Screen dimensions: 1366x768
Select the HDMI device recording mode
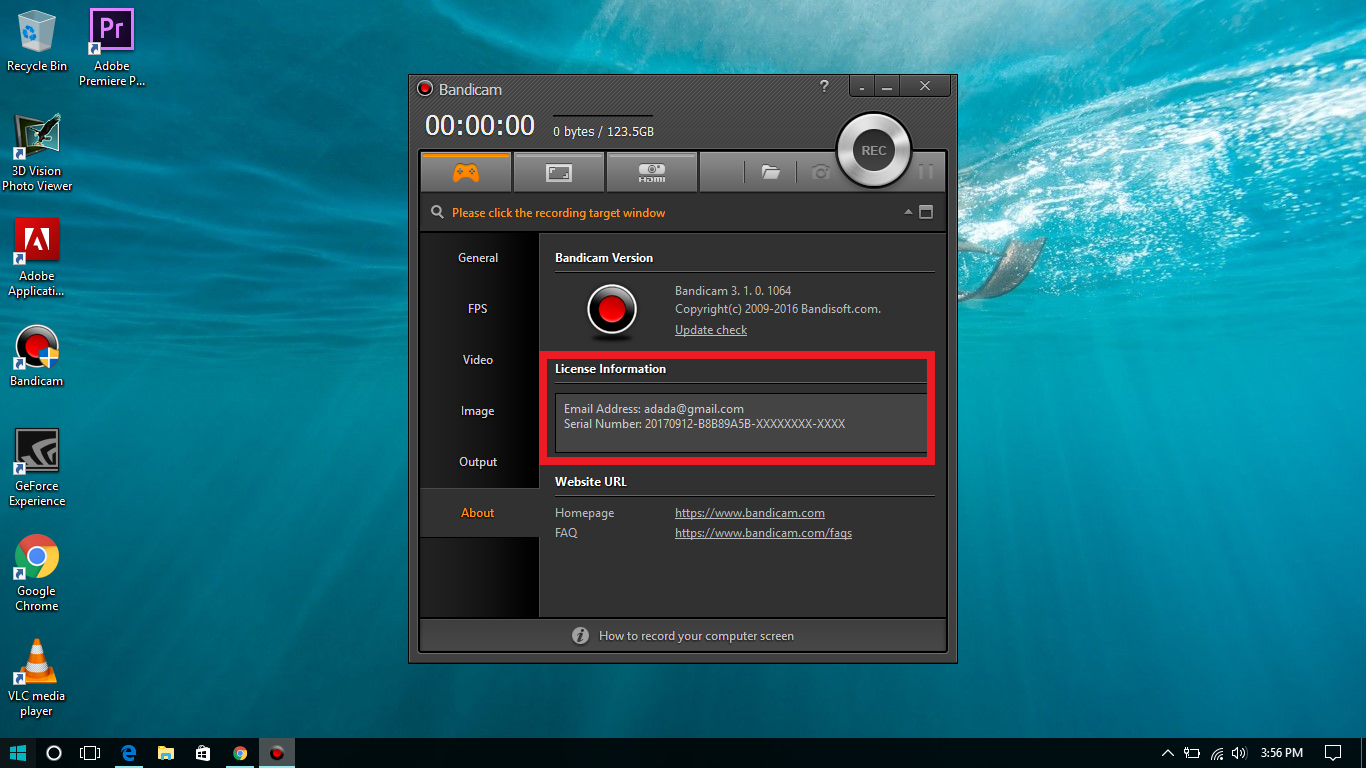coord(651,172)
